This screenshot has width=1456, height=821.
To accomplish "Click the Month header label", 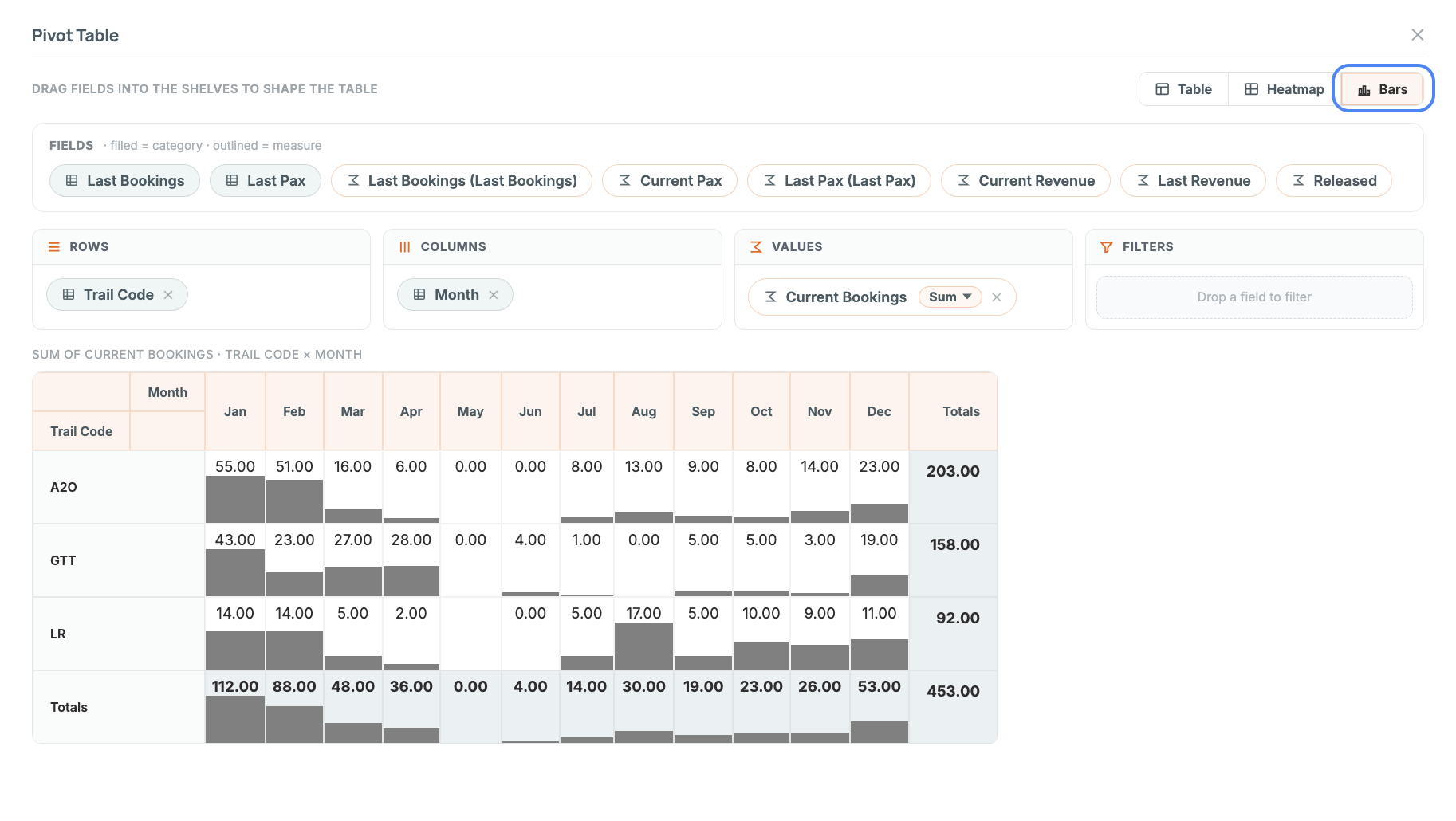I will [x=167, y=392].
